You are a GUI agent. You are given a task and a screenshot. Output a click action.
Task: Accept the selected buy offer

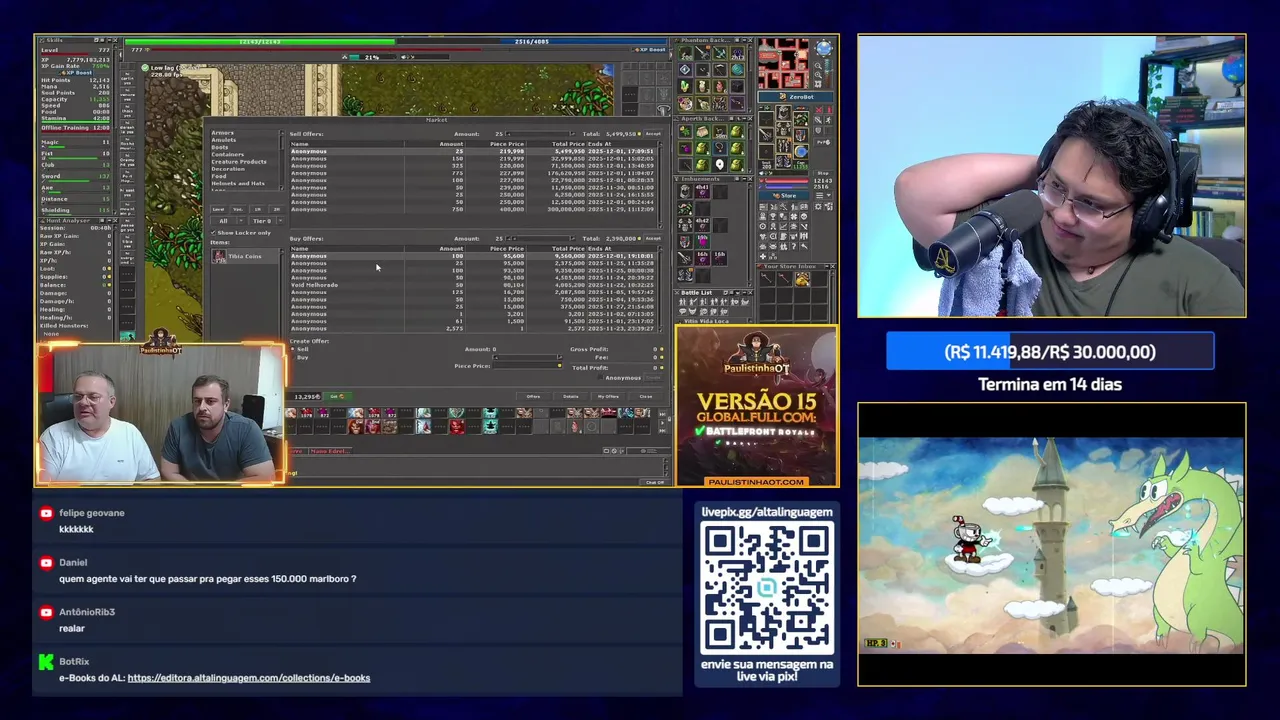coord(653,239)
